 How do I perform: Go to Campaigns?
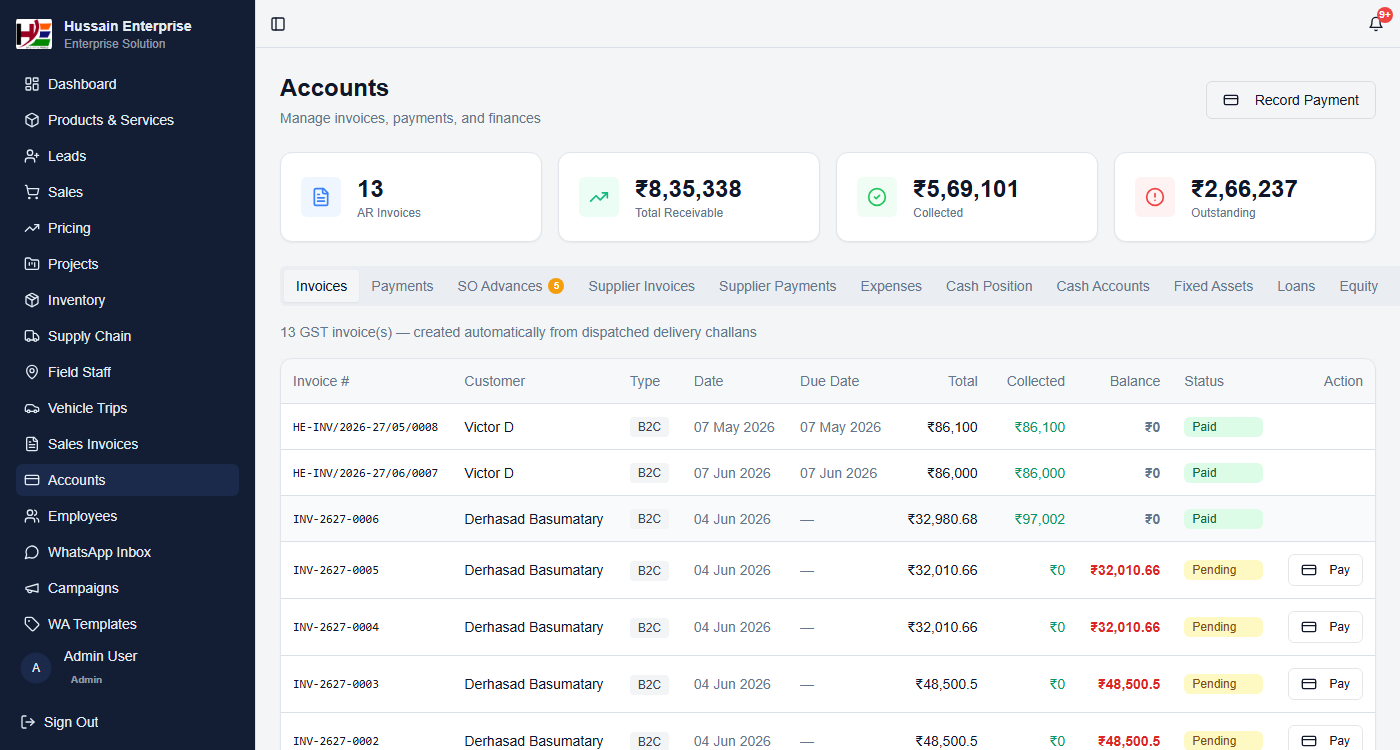point(127,588)
